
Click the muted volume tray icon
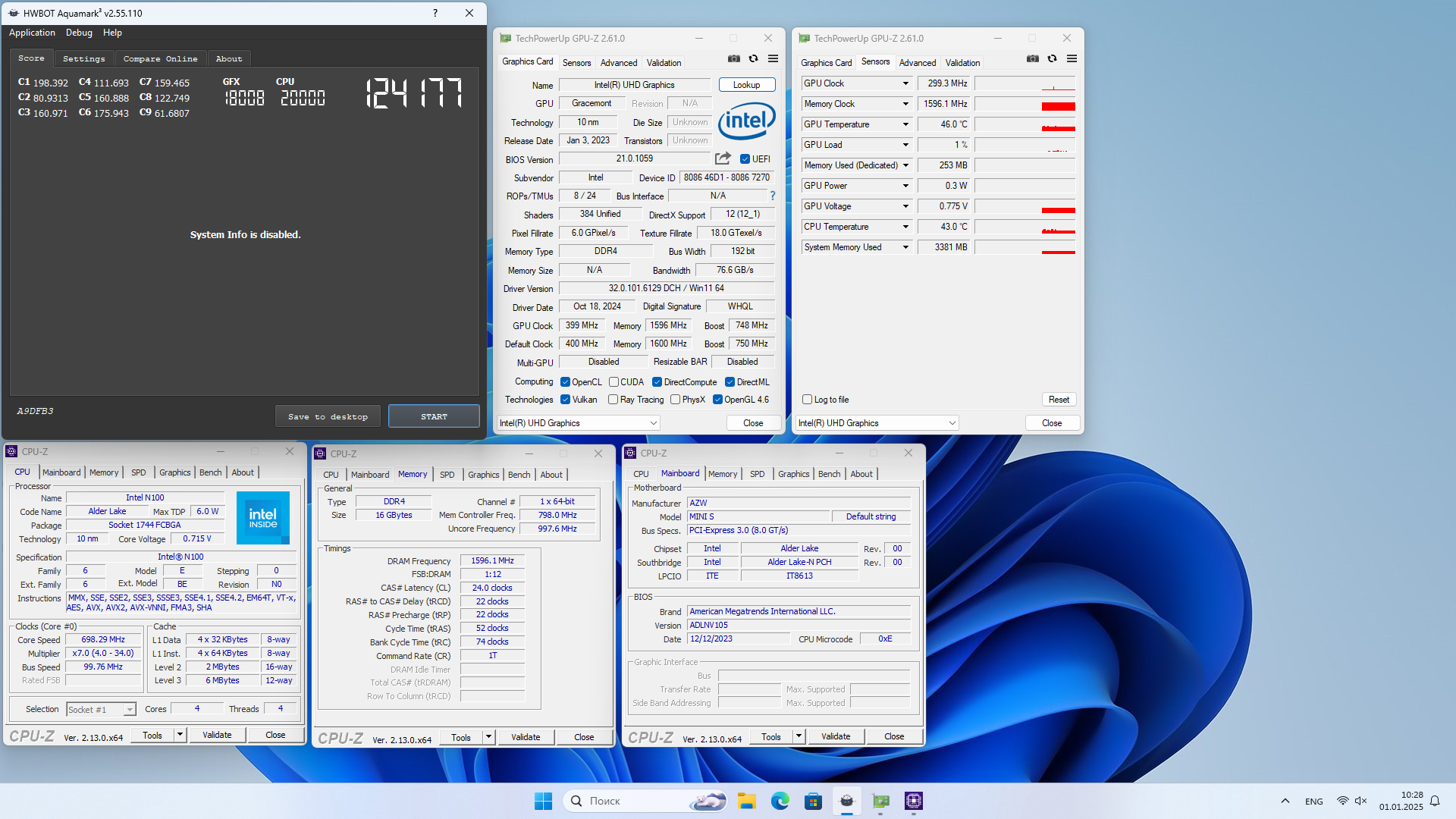click(1360, 801)
